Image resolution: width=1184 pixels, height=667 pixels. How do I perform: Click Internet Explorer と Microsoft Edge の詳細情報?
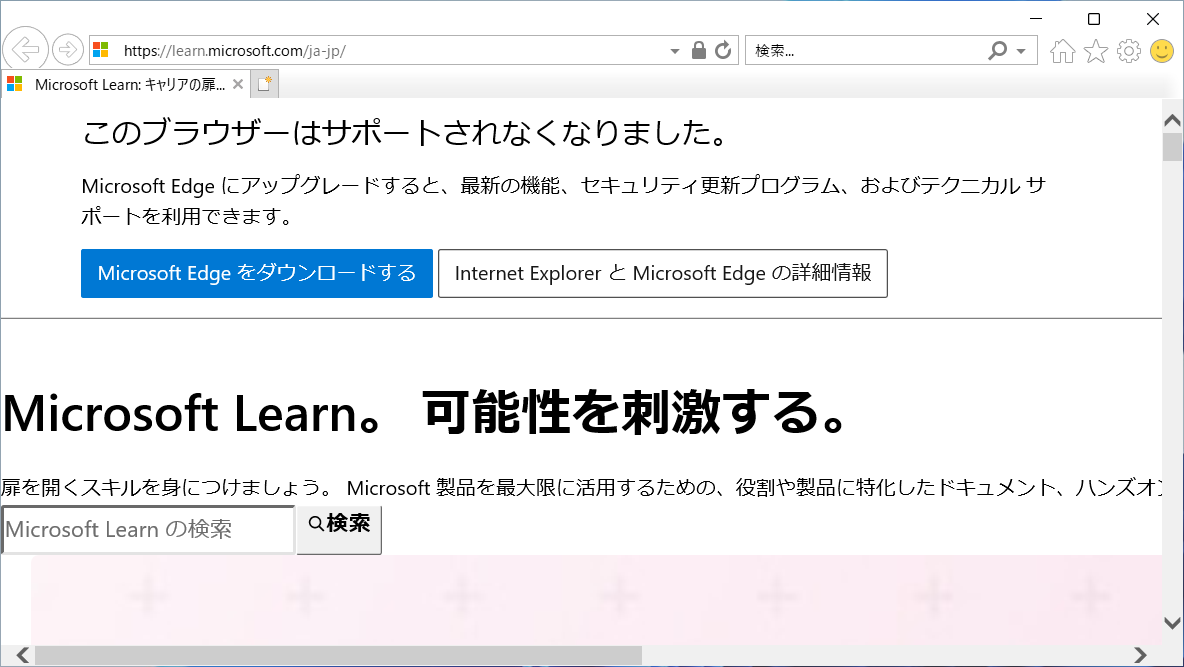point(662,273)
